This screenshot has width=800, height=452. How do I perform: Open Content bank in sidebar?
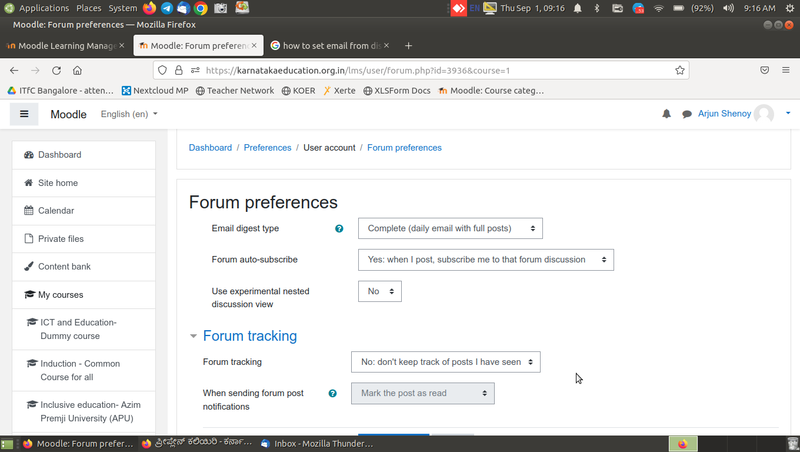coord(84,267)
